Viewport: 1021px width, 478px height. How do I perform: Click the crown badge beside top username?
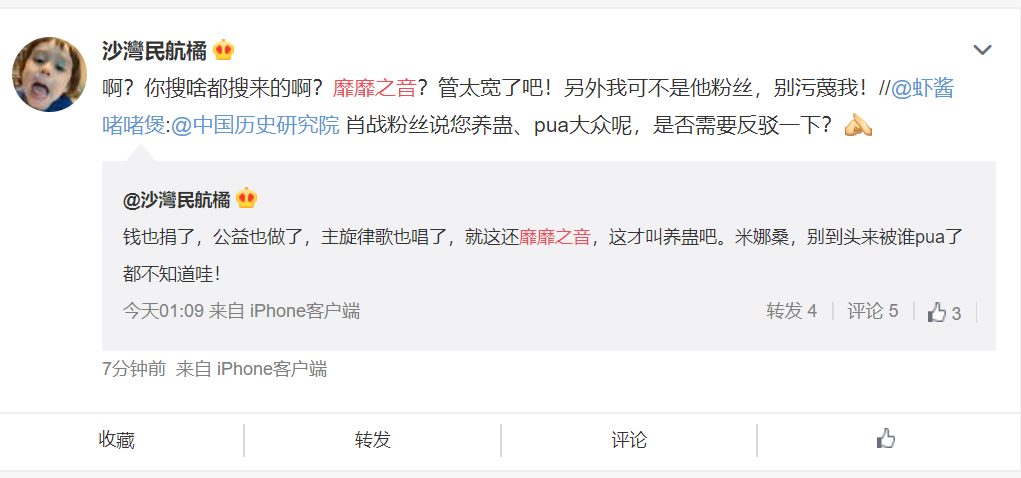pos(223,50)
